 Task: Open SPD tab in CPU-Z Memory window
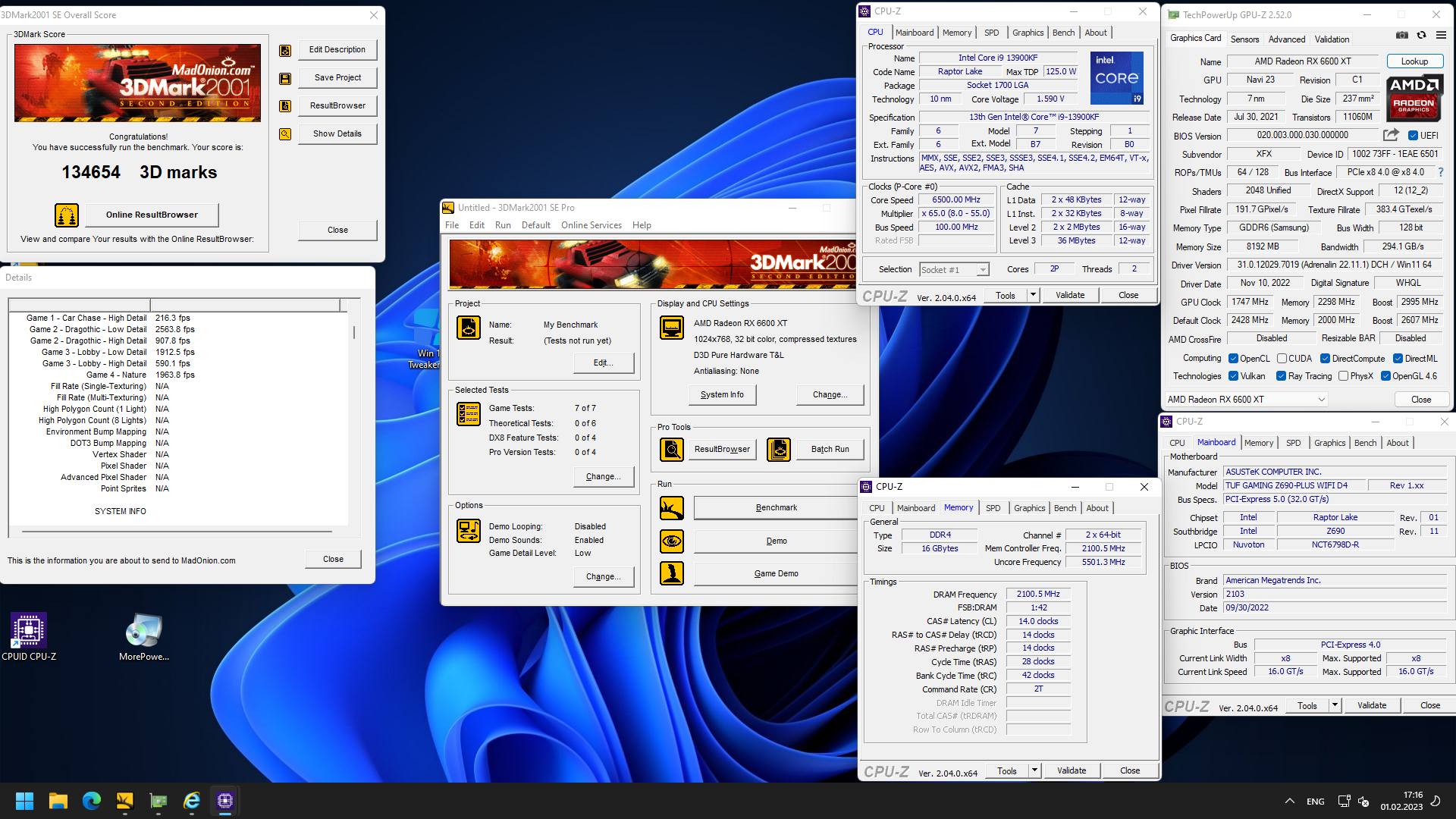point(993,508)
